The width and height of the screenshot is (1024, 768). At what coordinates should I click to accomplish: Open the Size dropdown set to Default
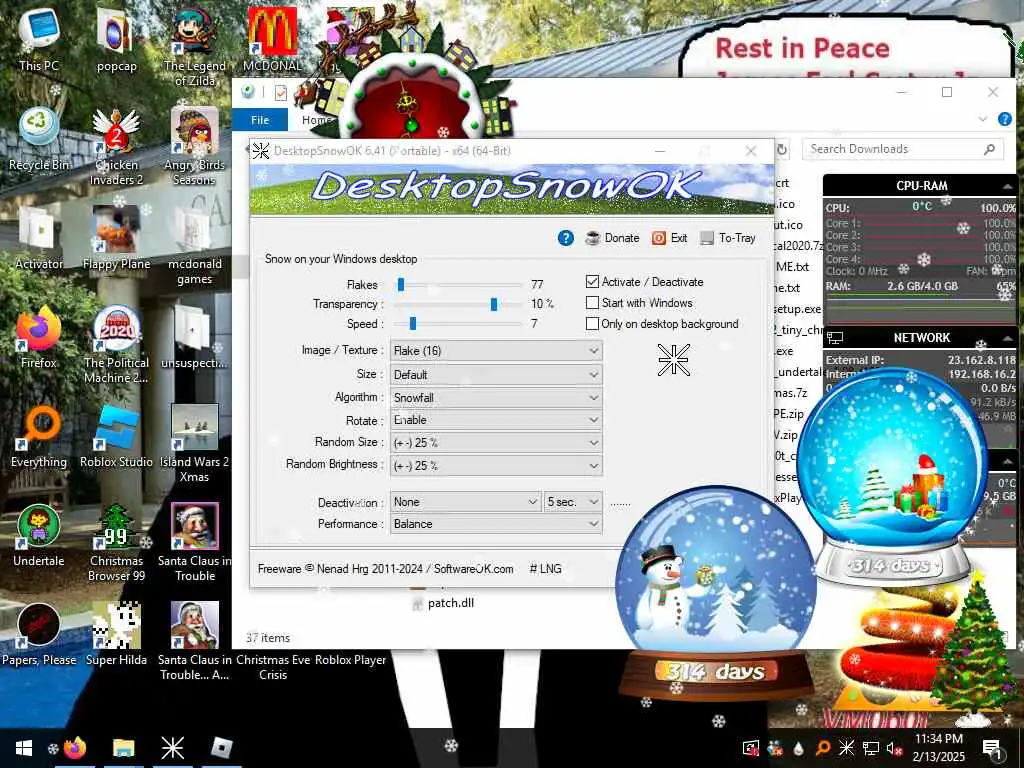[496, 375]
